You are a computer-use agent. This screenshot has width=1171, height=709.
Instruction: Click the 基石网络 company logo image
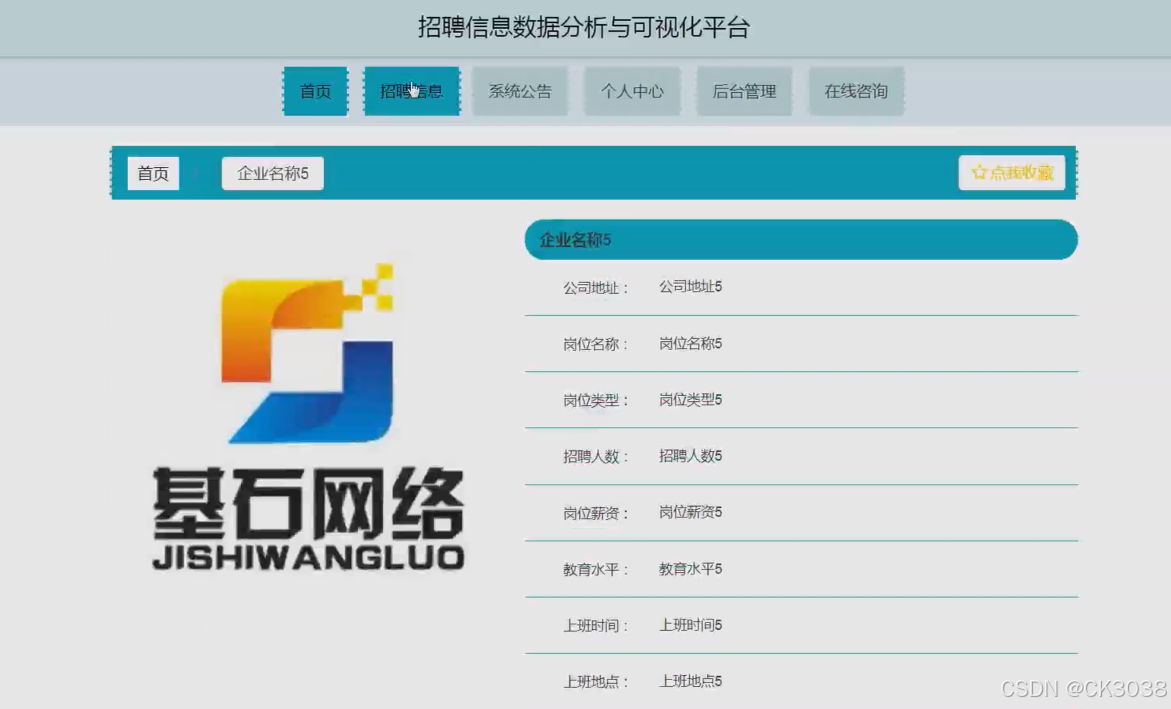[x=308, y=417]
